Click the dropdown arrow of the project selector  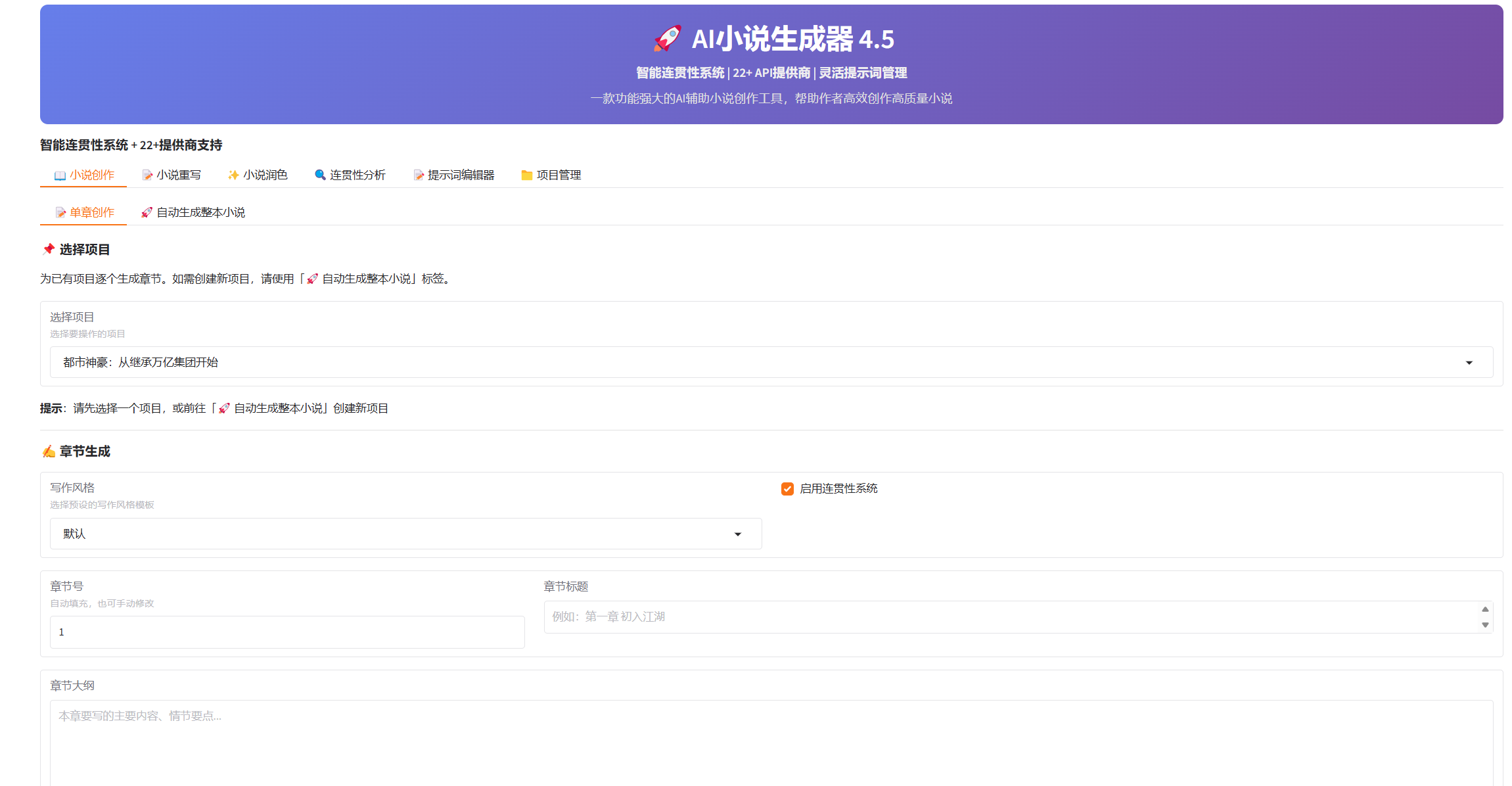pyautogui.click(x=1470, y=362)
